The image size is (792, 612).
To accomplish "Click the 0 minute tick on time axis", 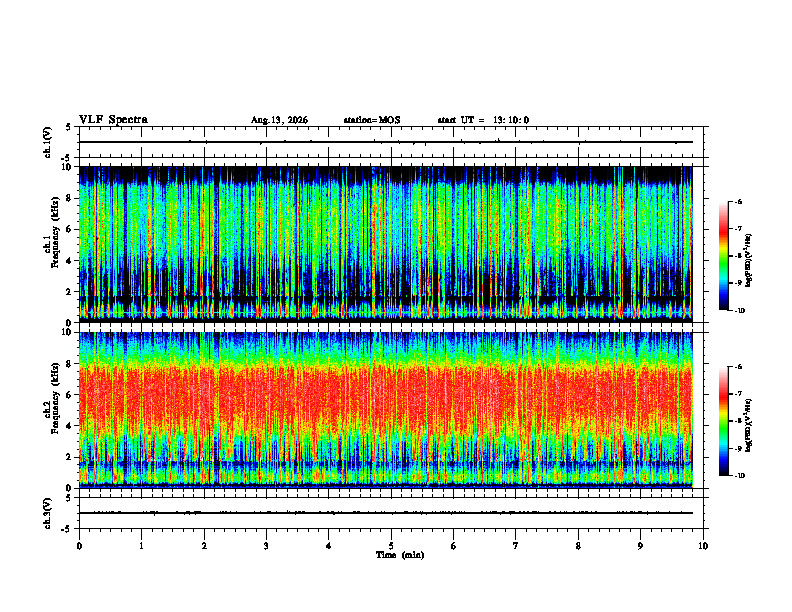I will pyautogui.click(x=79, y=546).
